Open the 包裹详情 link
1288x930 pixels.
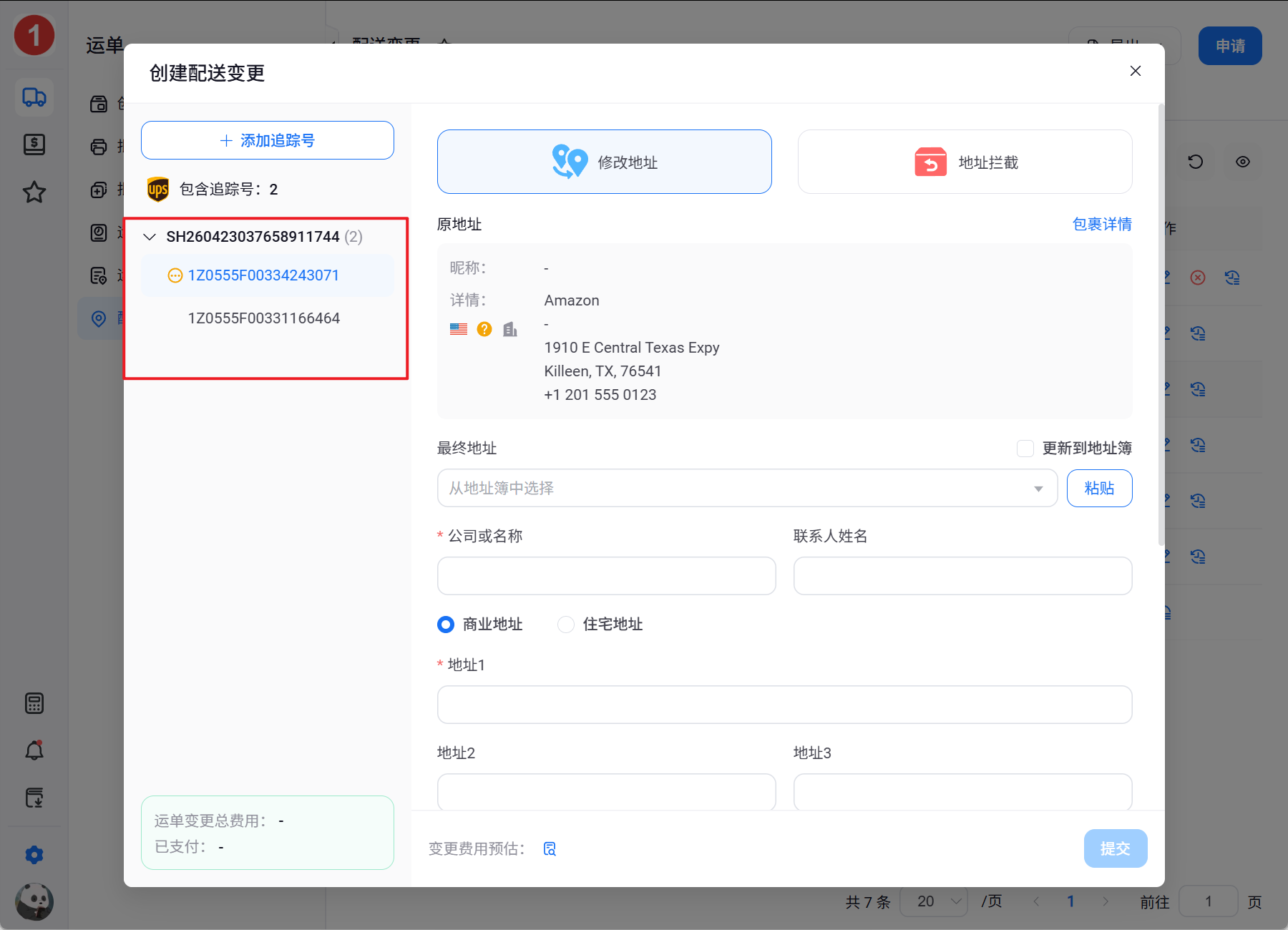1102,224
